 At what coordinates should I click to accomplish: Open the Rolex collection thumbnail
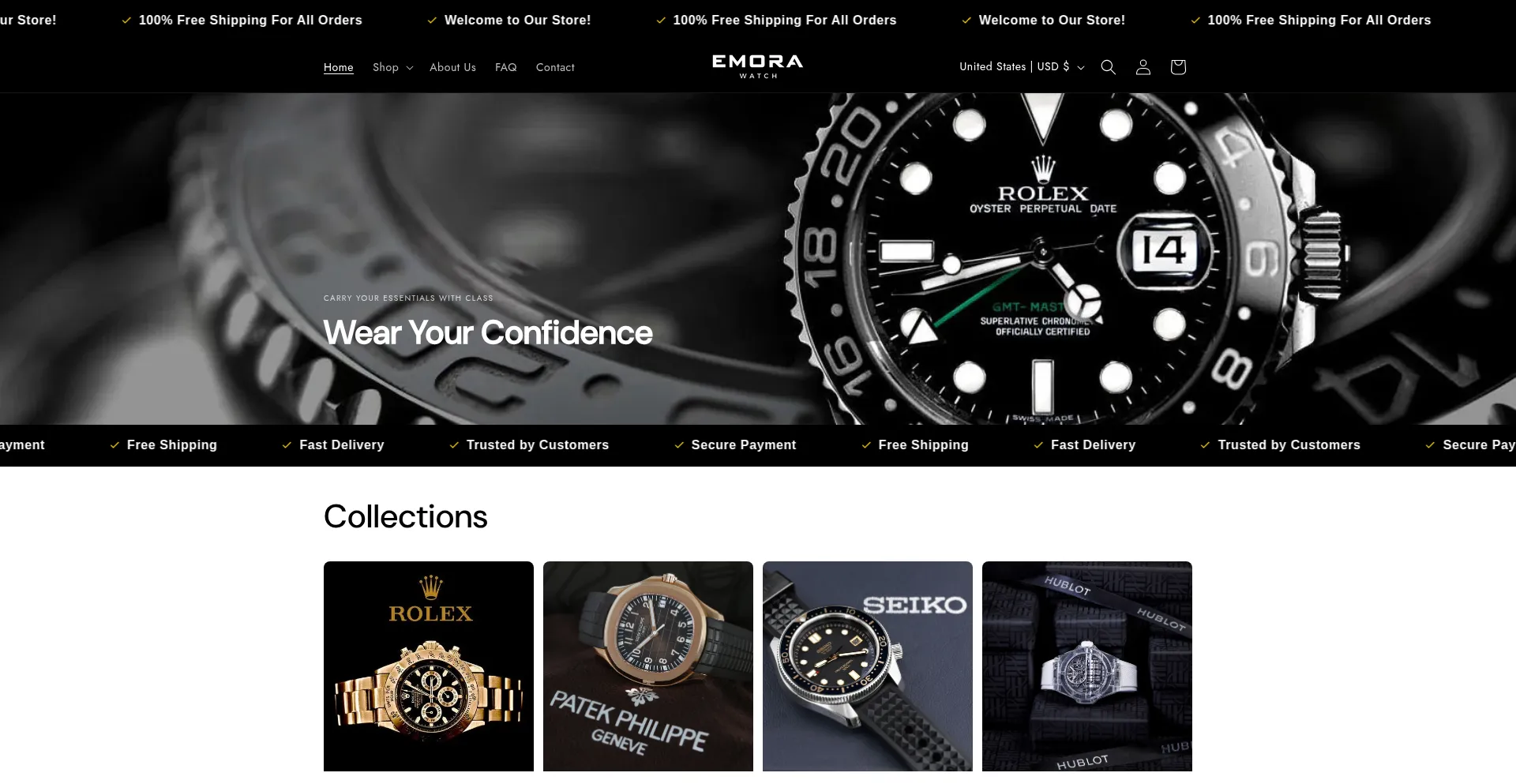click(429, 666)
